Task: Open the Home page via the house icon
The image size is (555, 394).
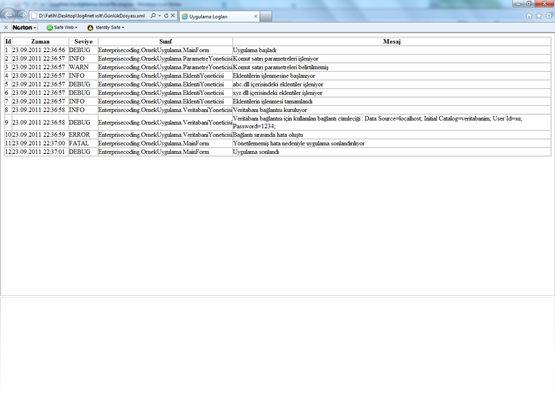Action: click(529, 16)
